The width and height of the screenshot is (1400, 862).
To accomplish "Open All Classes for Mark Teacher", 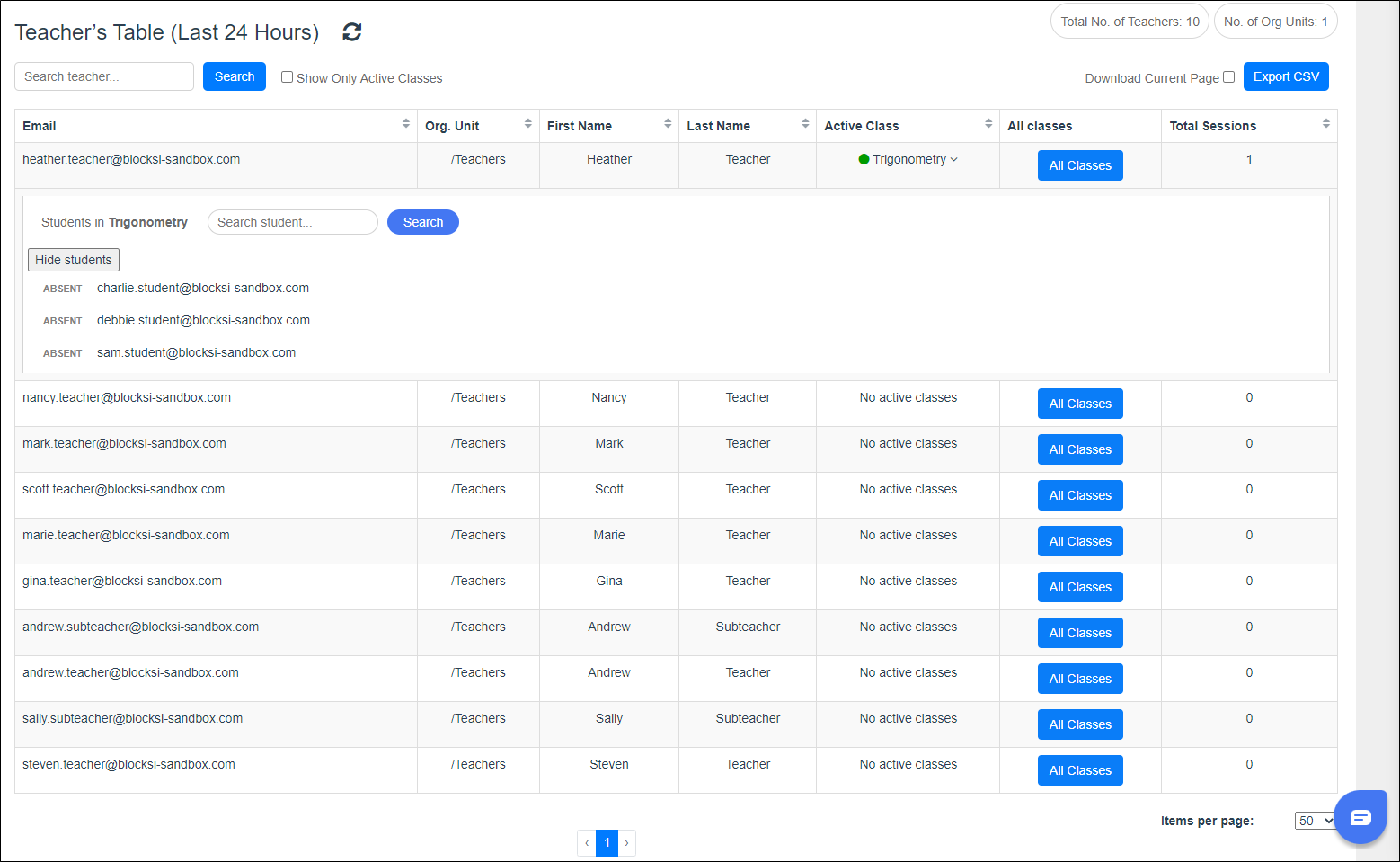I will pos(1080,449).
